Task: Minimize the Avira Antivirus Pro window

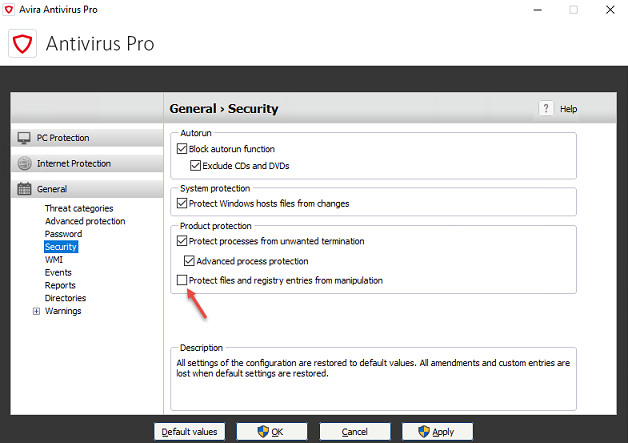Action: coord(537,10)
